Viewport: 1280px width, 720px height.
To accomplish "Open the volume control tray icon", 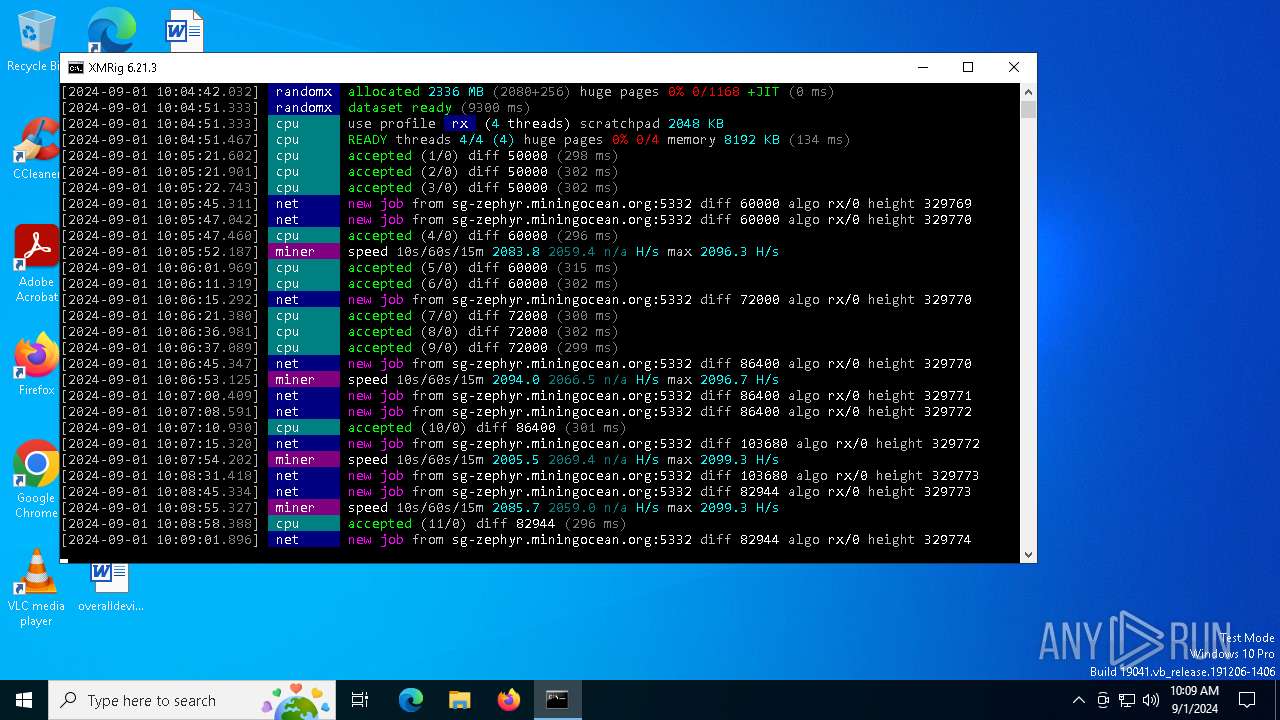I will [x=1150, y=700].
